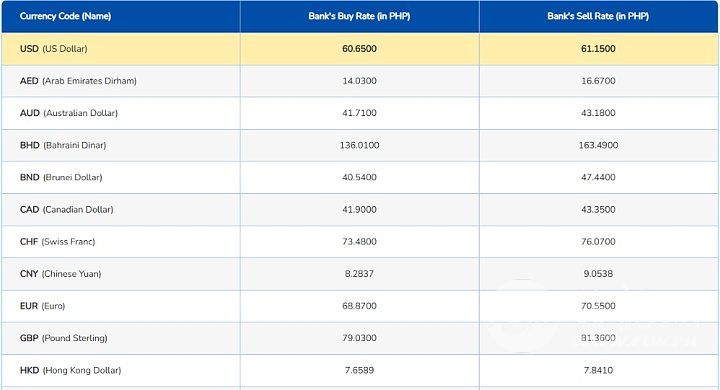Select the EUR (Euro) cell
This screenshot has width=720, height=390.
pyautogui.click(x=121, y=306)
